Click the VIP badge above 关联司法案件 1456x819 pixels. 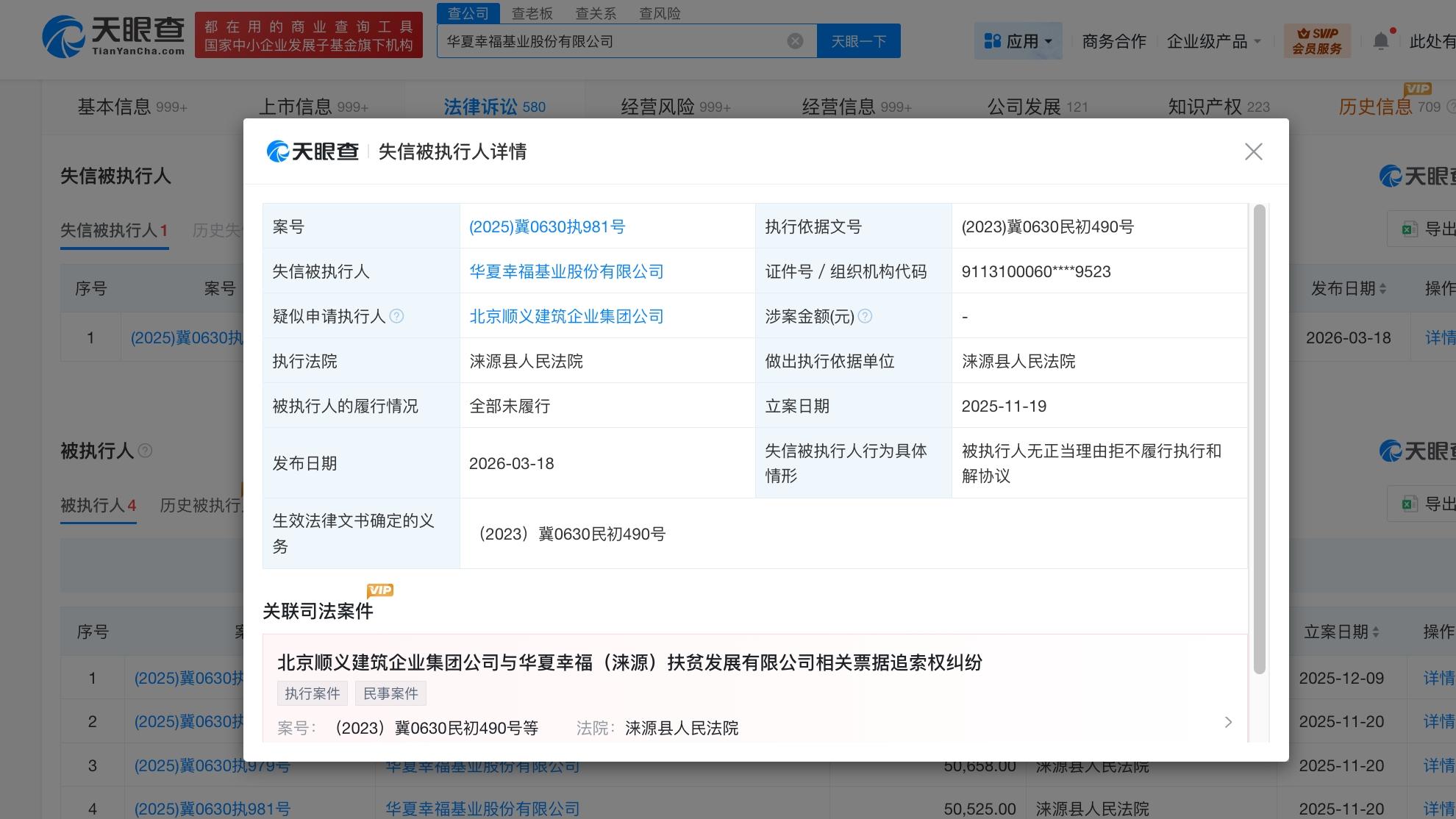pos(381,590)
